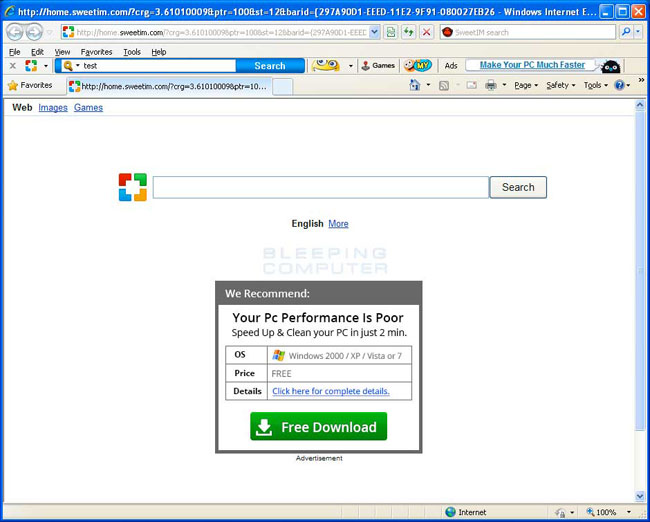The width and height of the screenshot is (650, 522).
Task: Click the magnifier icon beside SweetIM search
Action: (x=626, y=32)
